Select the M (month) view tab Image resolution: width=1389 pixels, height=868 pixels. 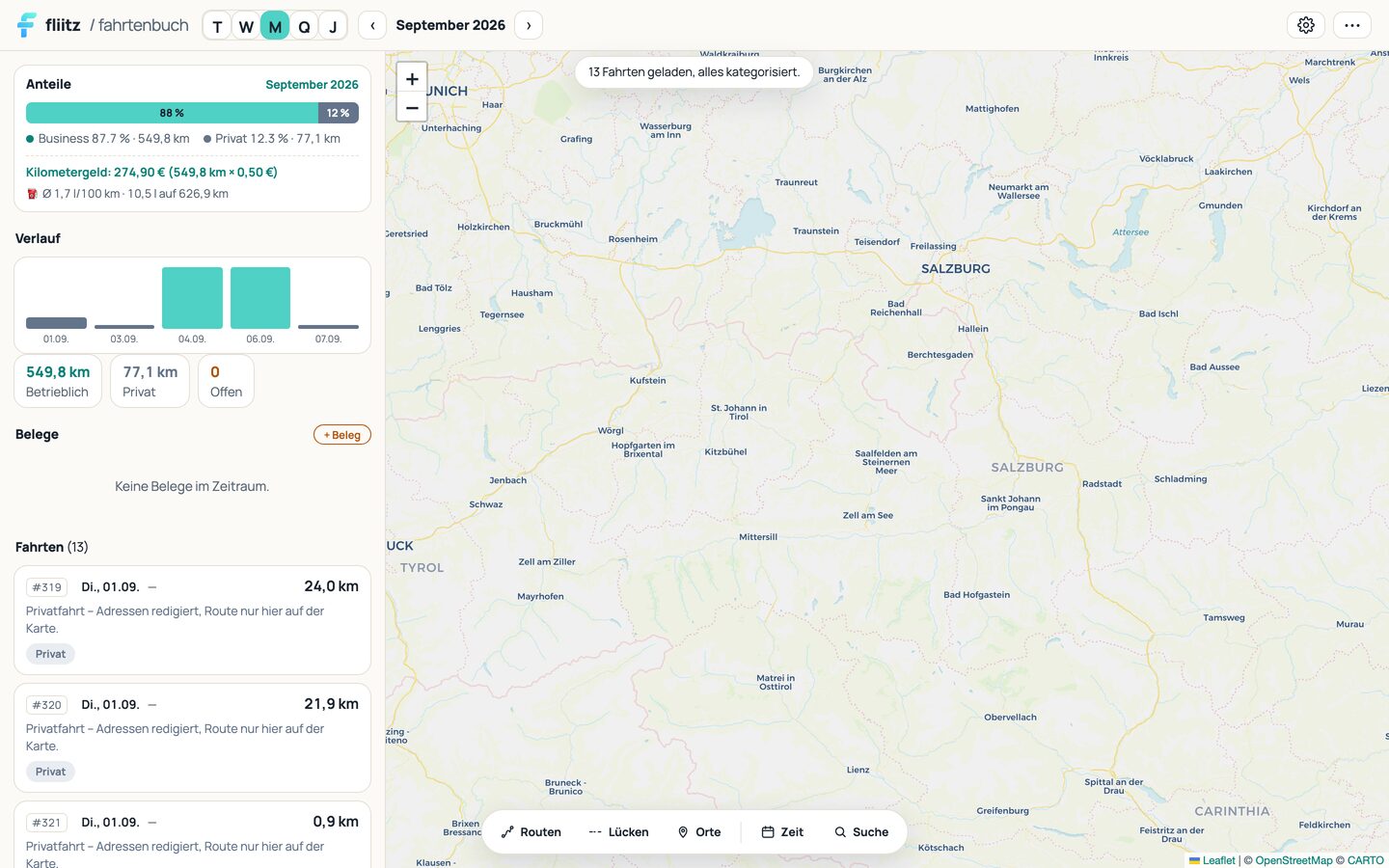(x=275, y=26)
